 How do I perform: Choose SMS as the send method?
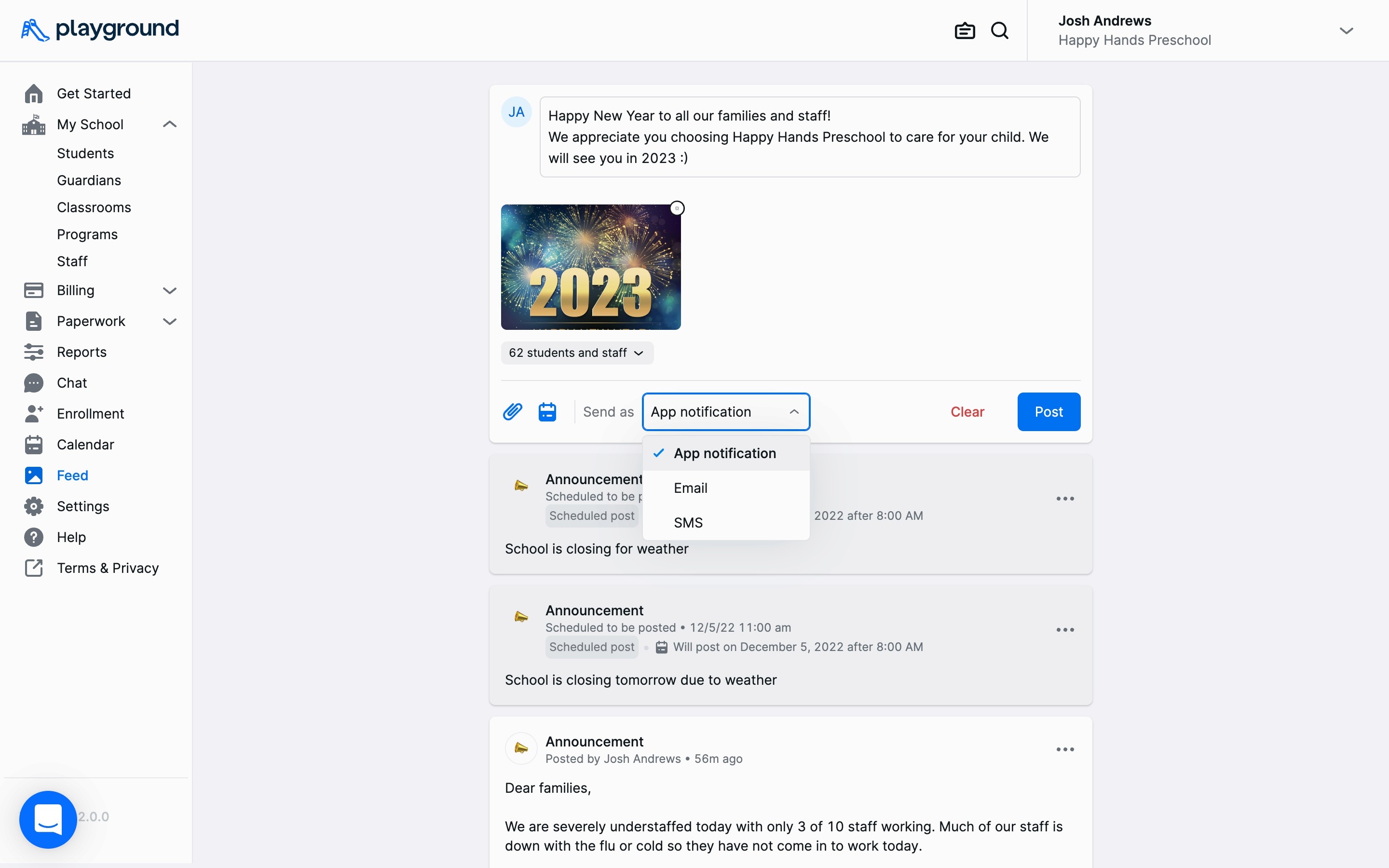click(x=688, y=522)
